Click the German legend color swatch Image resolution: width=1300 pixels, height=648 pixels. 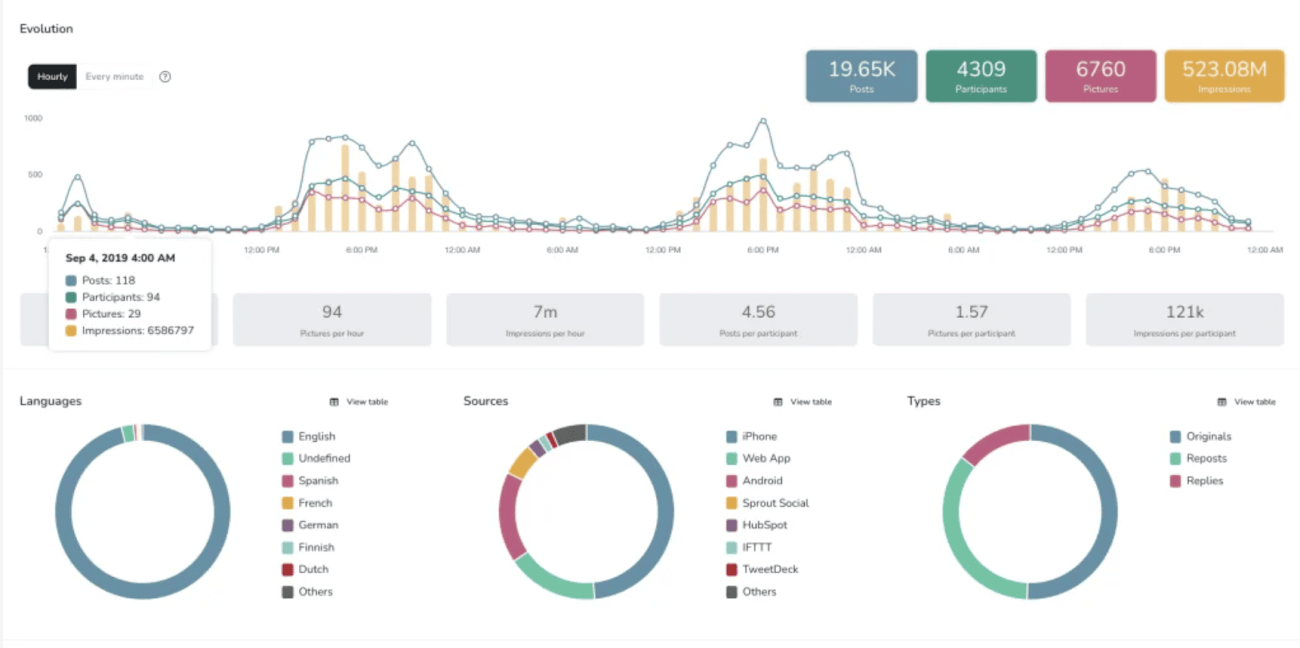[288, 525]
